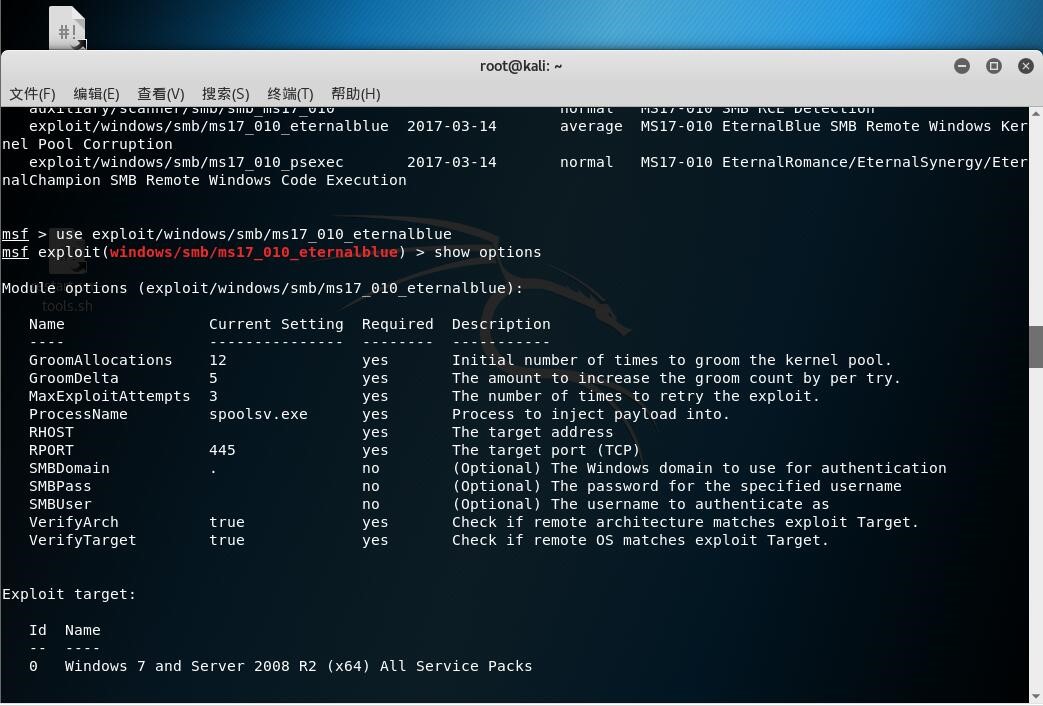
Task: Click the GroomAllocations option name
Action: [x=100, y=360]
